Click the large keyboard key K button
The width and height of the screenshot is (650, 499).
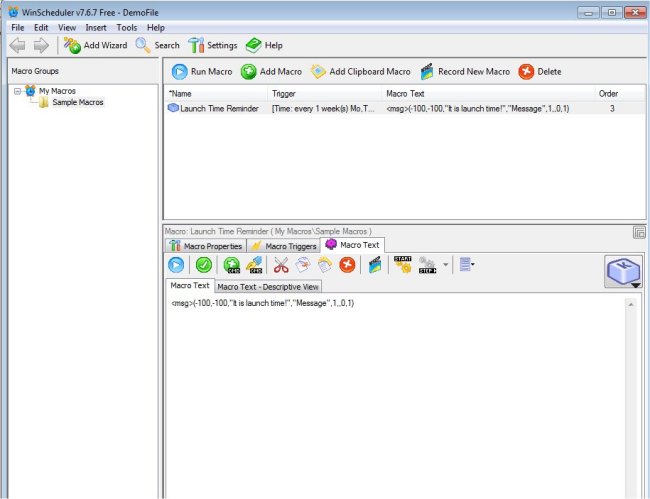coord(623,271)
